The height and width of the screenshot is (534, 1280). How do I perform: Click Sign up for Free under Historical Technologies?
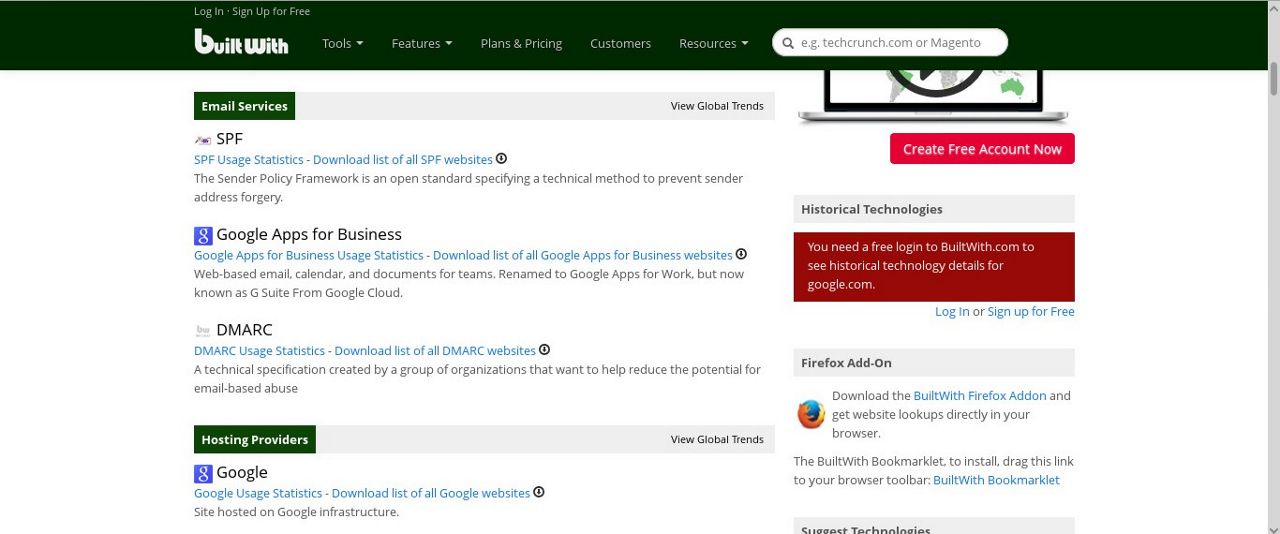(x=1031, y=311)
